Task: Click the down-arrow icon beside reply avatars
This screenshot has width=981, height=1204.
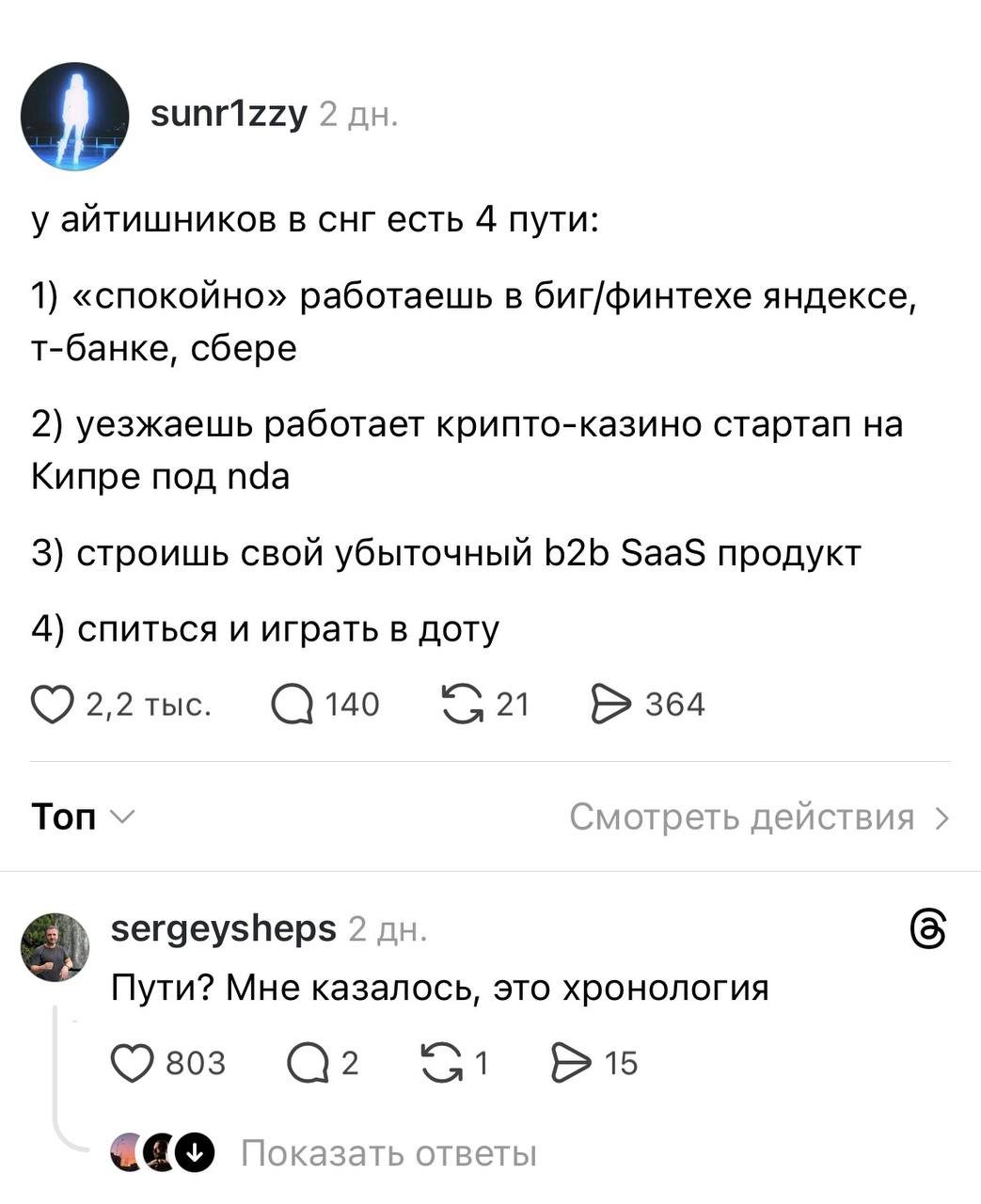Action: [197, 1152]
